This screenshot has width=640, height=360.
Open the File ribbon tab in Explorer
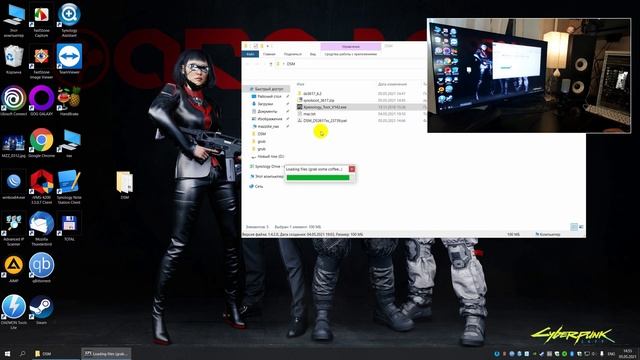pos(250,54)
